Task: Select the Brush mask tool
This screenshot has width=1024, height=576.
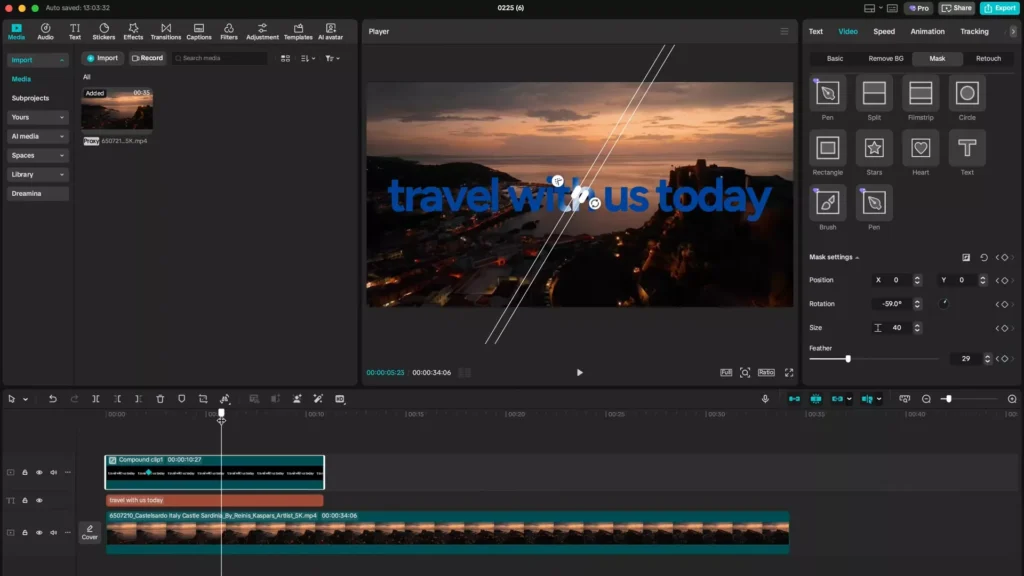Action: 827,204
